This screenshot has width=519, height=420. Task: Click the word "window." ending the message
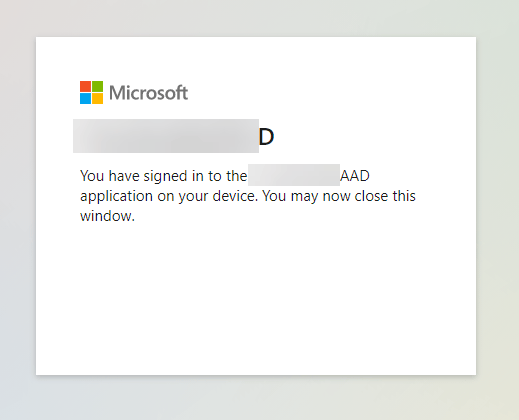tap(107, 216)
